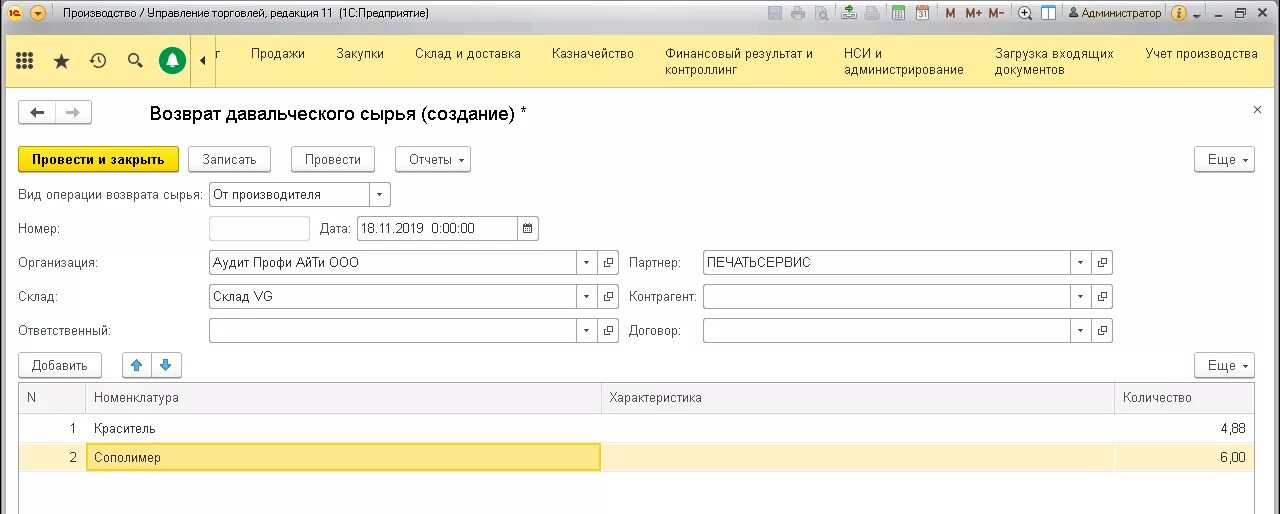Viewport: 1280px width, 514px height.
Task: Go back with the left arrow button
Action: (x=37, y=113)
